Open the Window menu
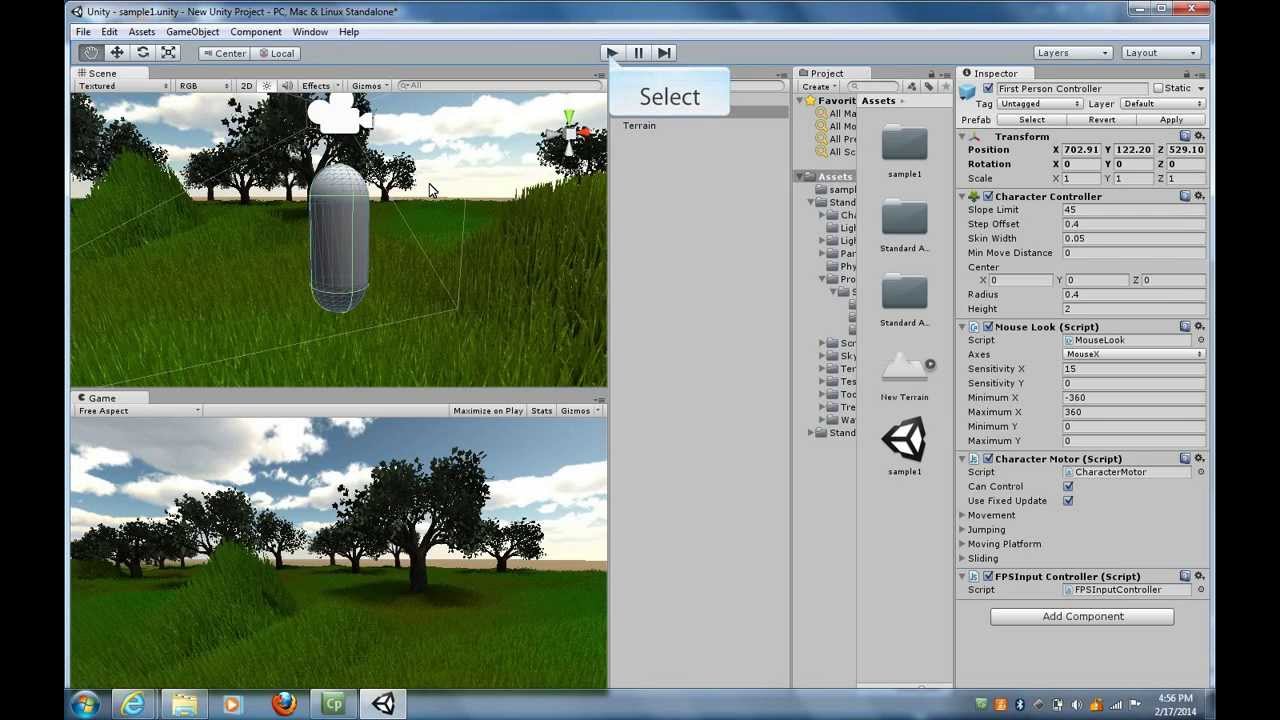This screenshot has width=1280, height=720. [x=310, y=32]
